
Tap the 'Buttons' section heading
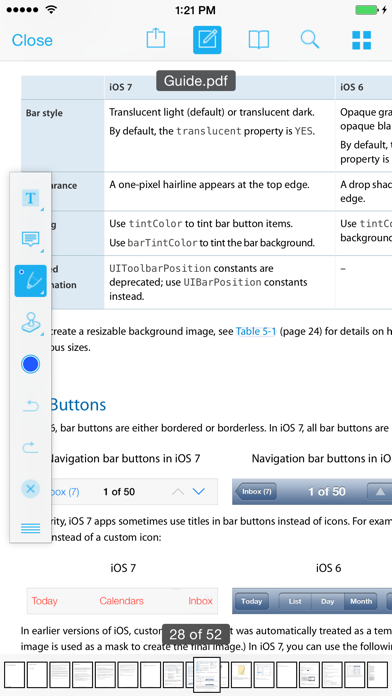[x=78, y=404]
